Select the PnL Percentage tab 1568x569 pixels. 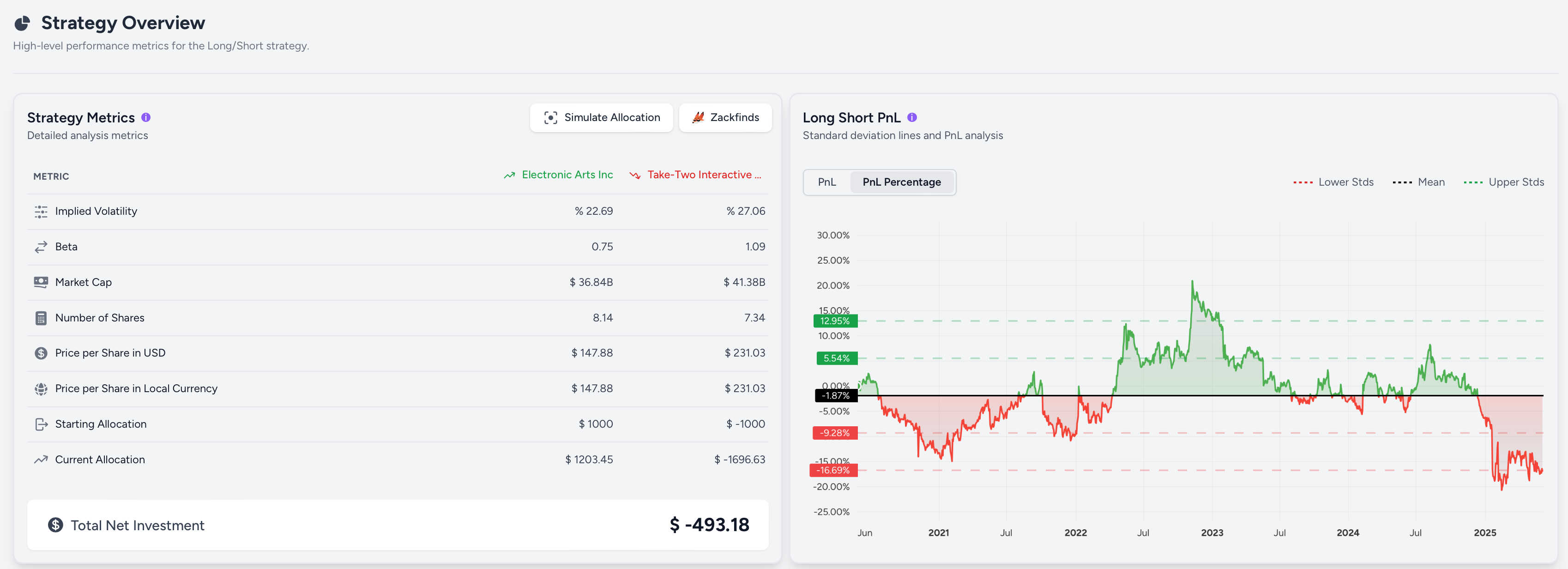click(901, 182)
